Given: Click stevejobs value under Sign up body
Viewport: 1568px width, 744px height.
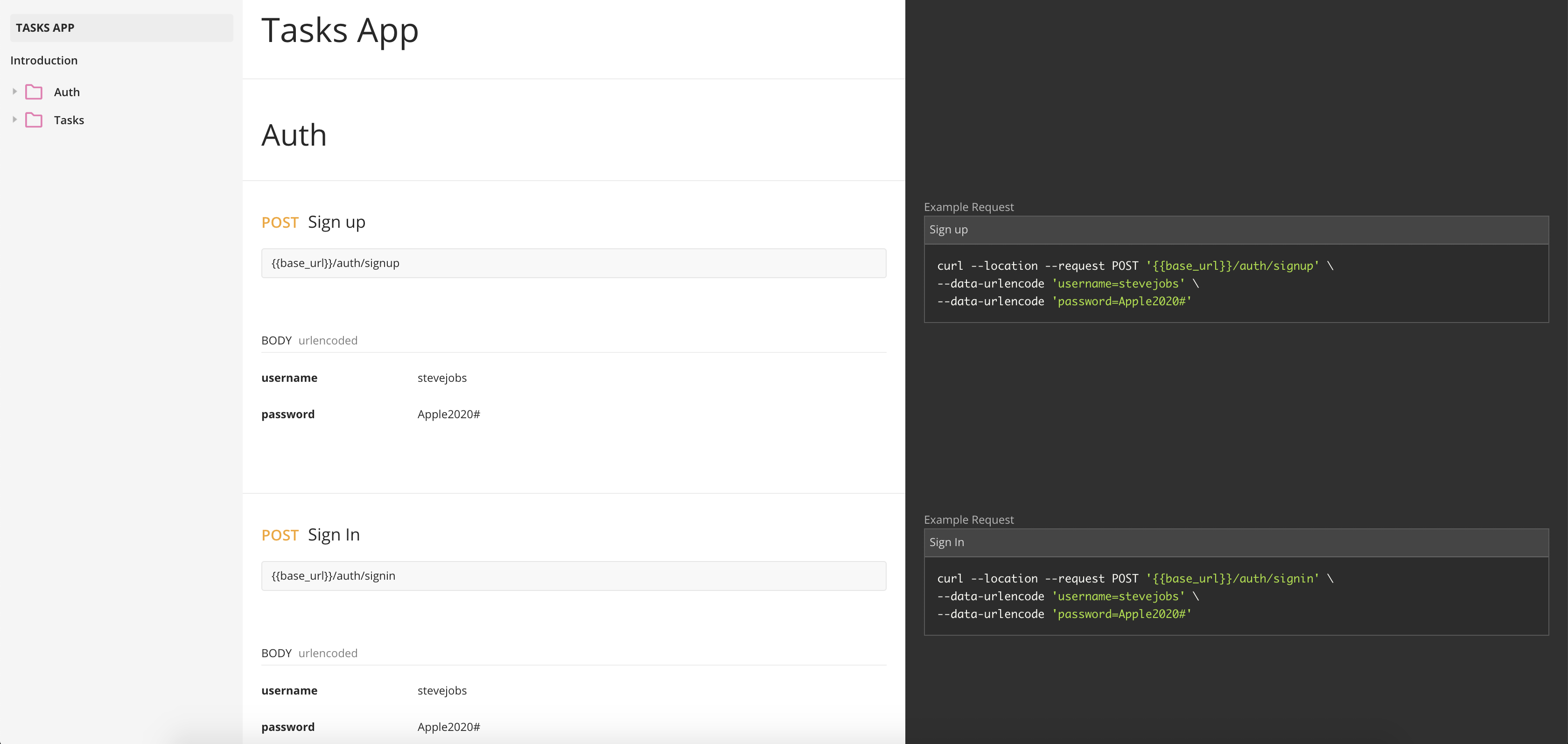Looking at the screenshot, I should click(x=442, y=378).
